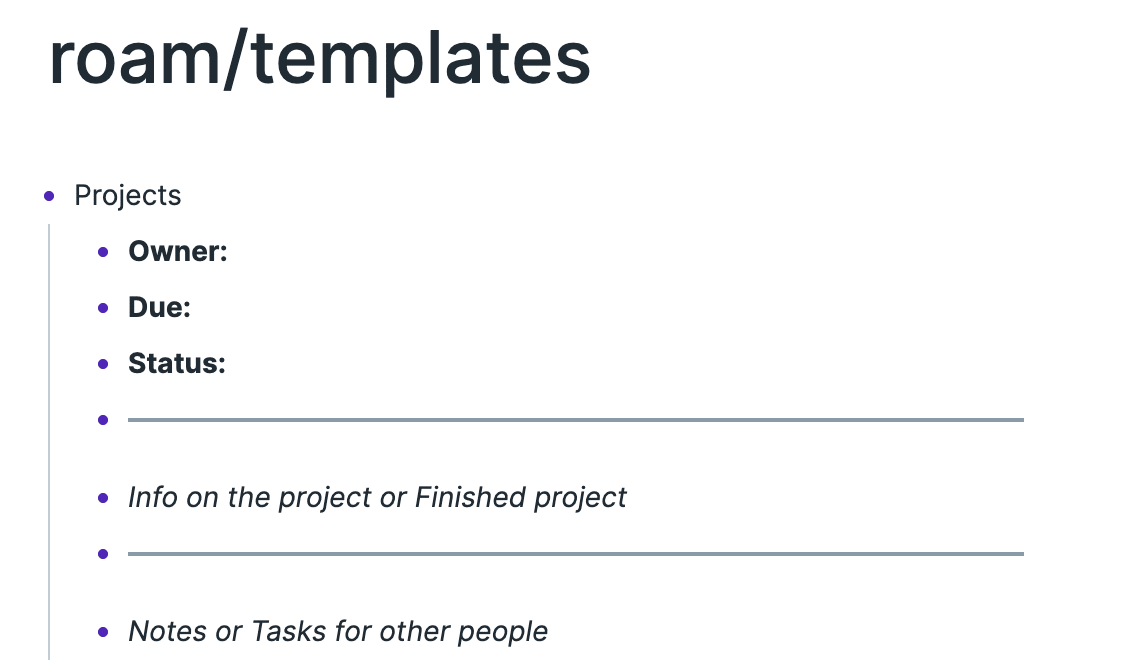Screen dimensions: 1146x672
Task: Select bullet of divider above Notes line
Action: [103, 554]
